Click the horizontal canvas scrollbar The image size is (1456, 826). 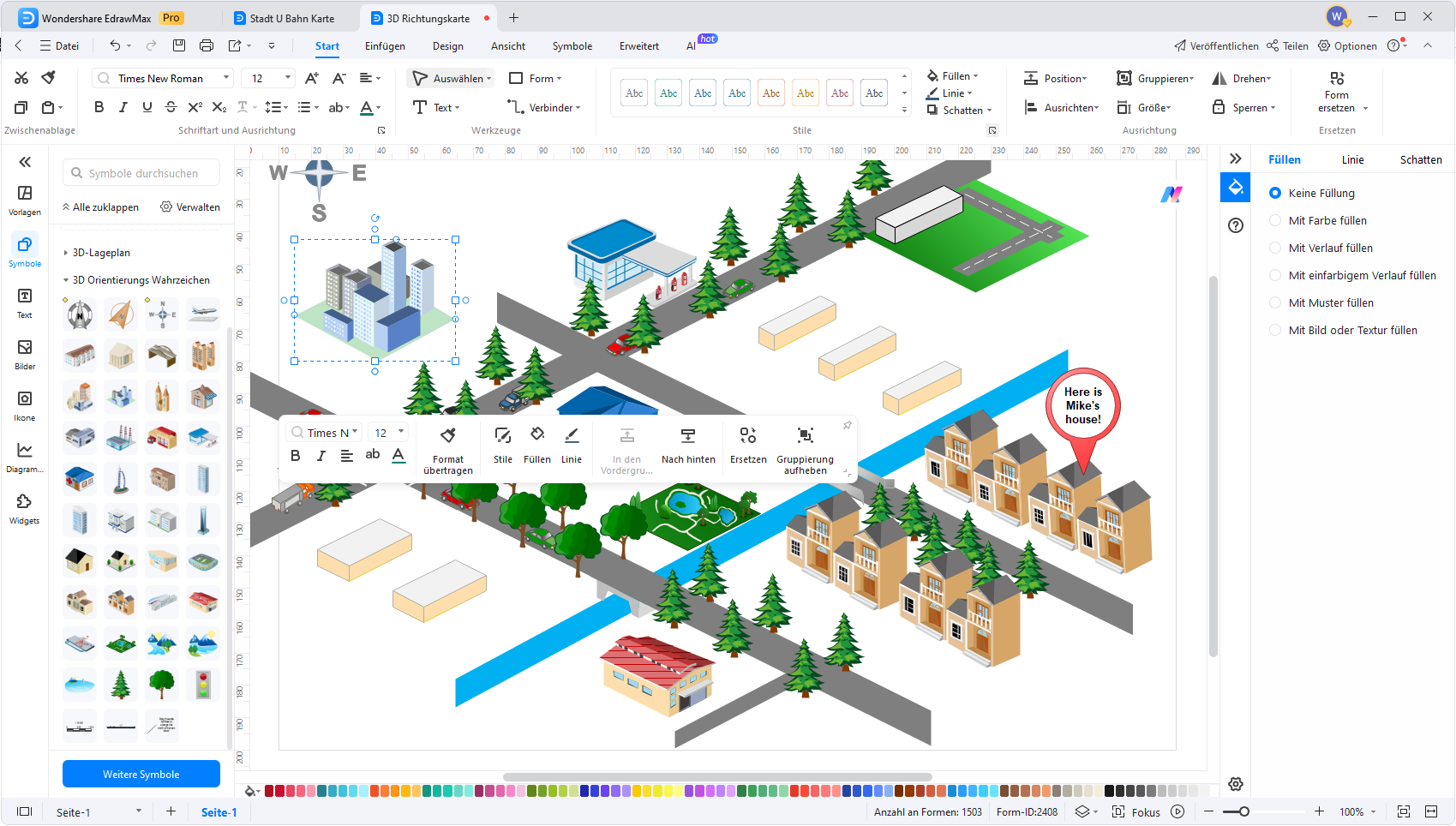pyautogui.click(x=717, y=777)
